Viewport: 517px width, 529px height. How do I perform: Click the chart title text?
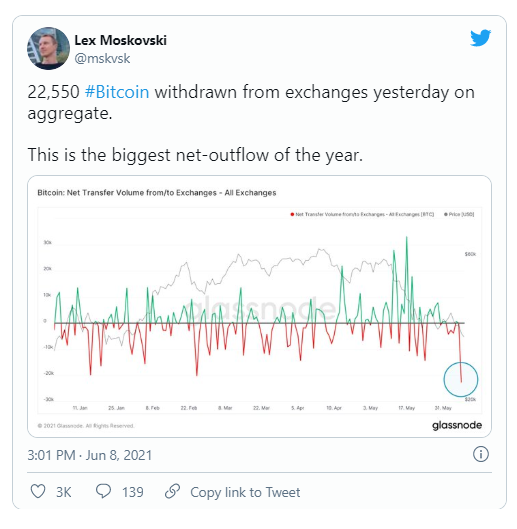pyautogui.click(x=157, y=193)
